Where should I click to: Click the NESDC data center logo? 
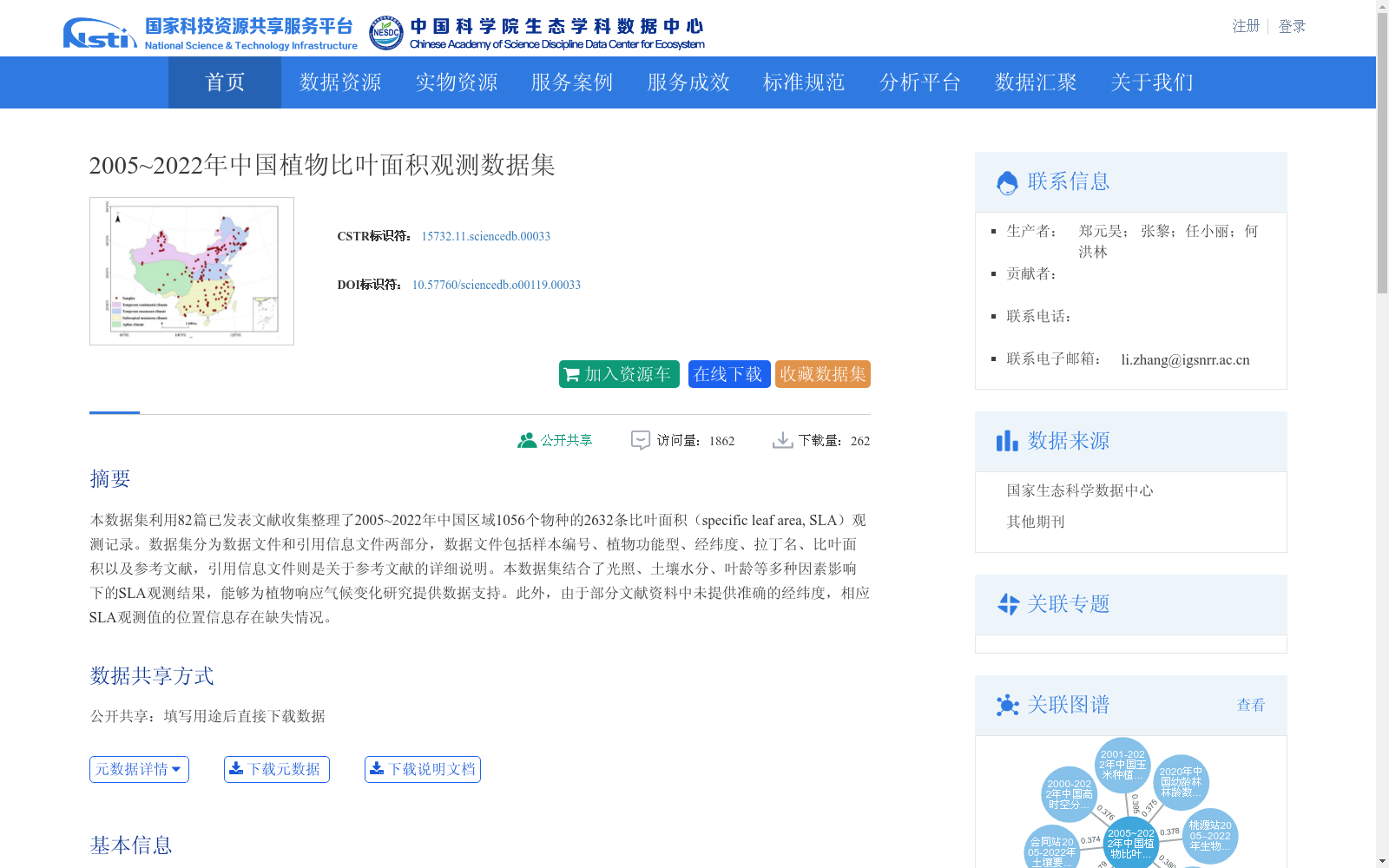(537, 34)
